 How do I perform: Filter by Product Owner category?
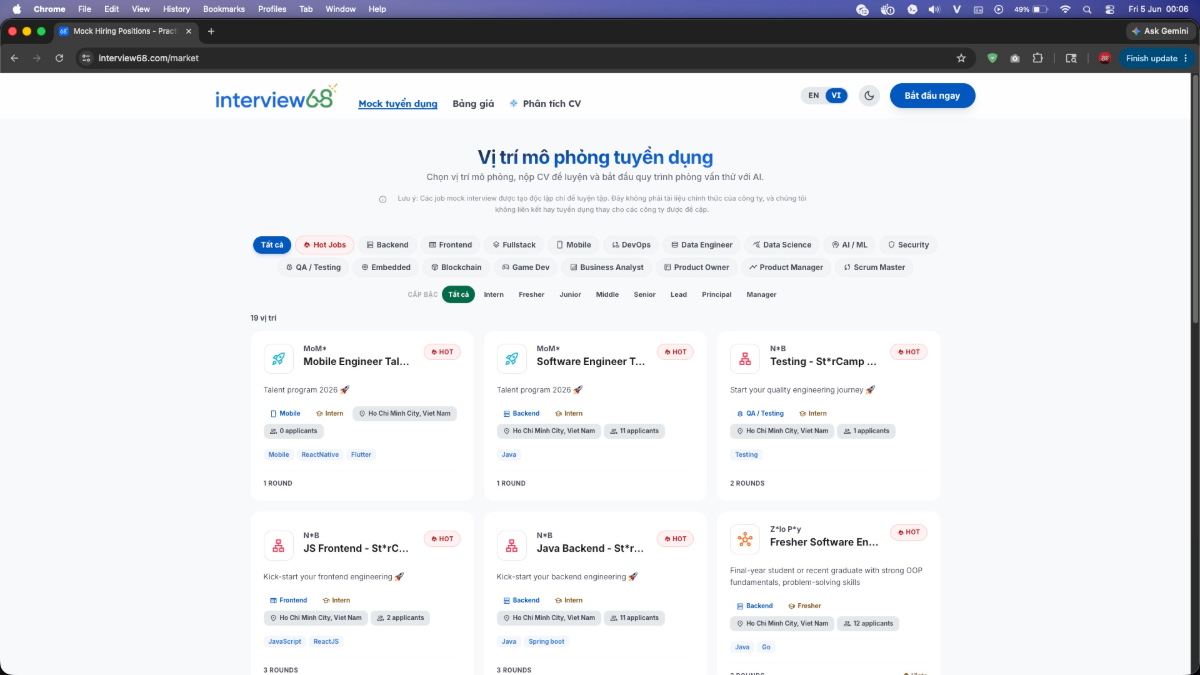pyautogui.click(x=696, y=267)
